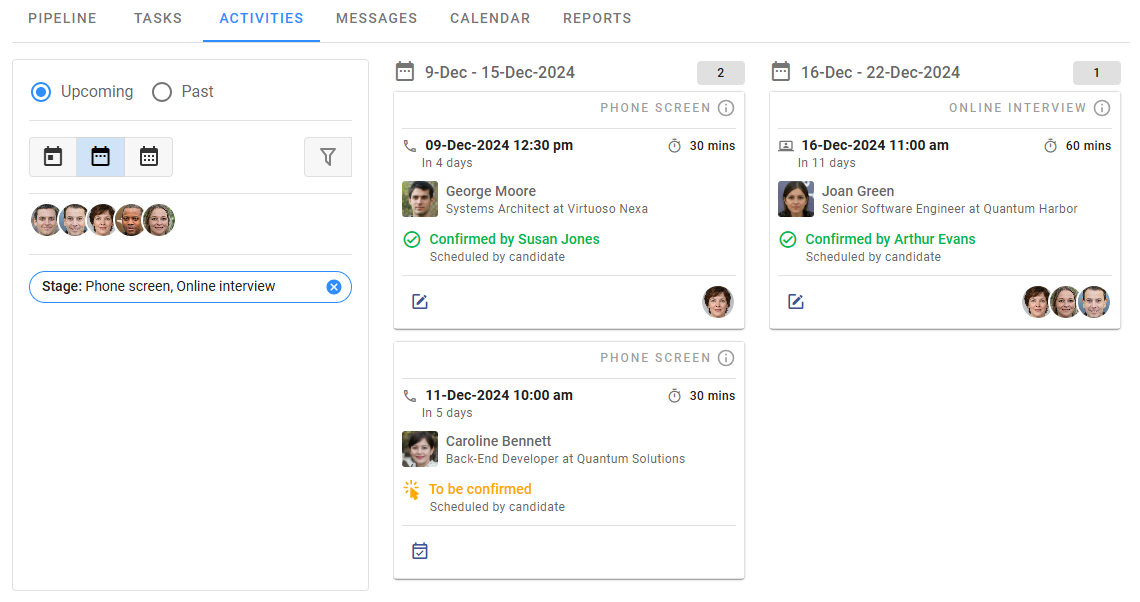Remove the Stage filter chip
The image size is (1140, 602).
pos(334,287)
